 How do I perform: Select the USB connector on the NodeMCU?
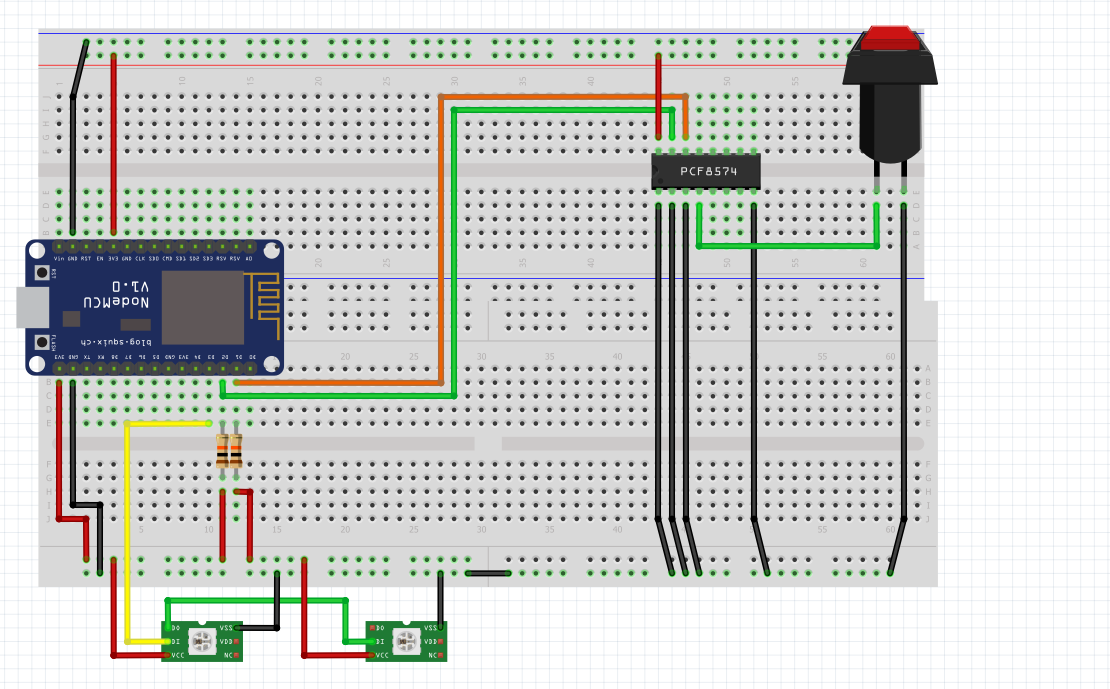33,307
